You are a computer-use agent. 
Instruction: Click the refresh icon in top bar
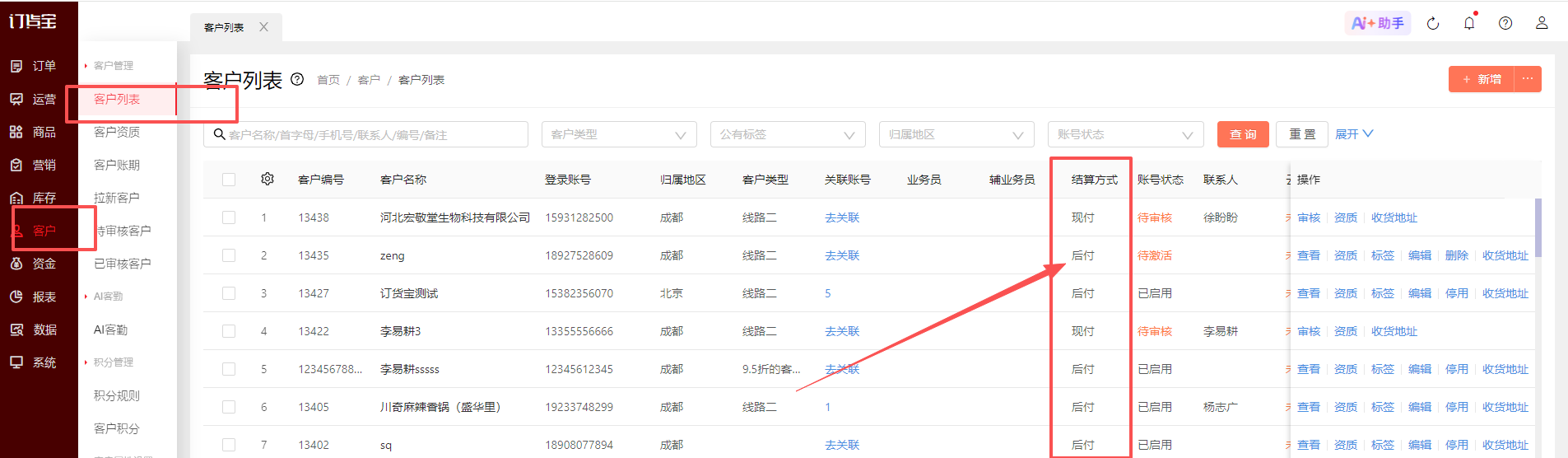pyautogui.click(x=1433, y=23)
